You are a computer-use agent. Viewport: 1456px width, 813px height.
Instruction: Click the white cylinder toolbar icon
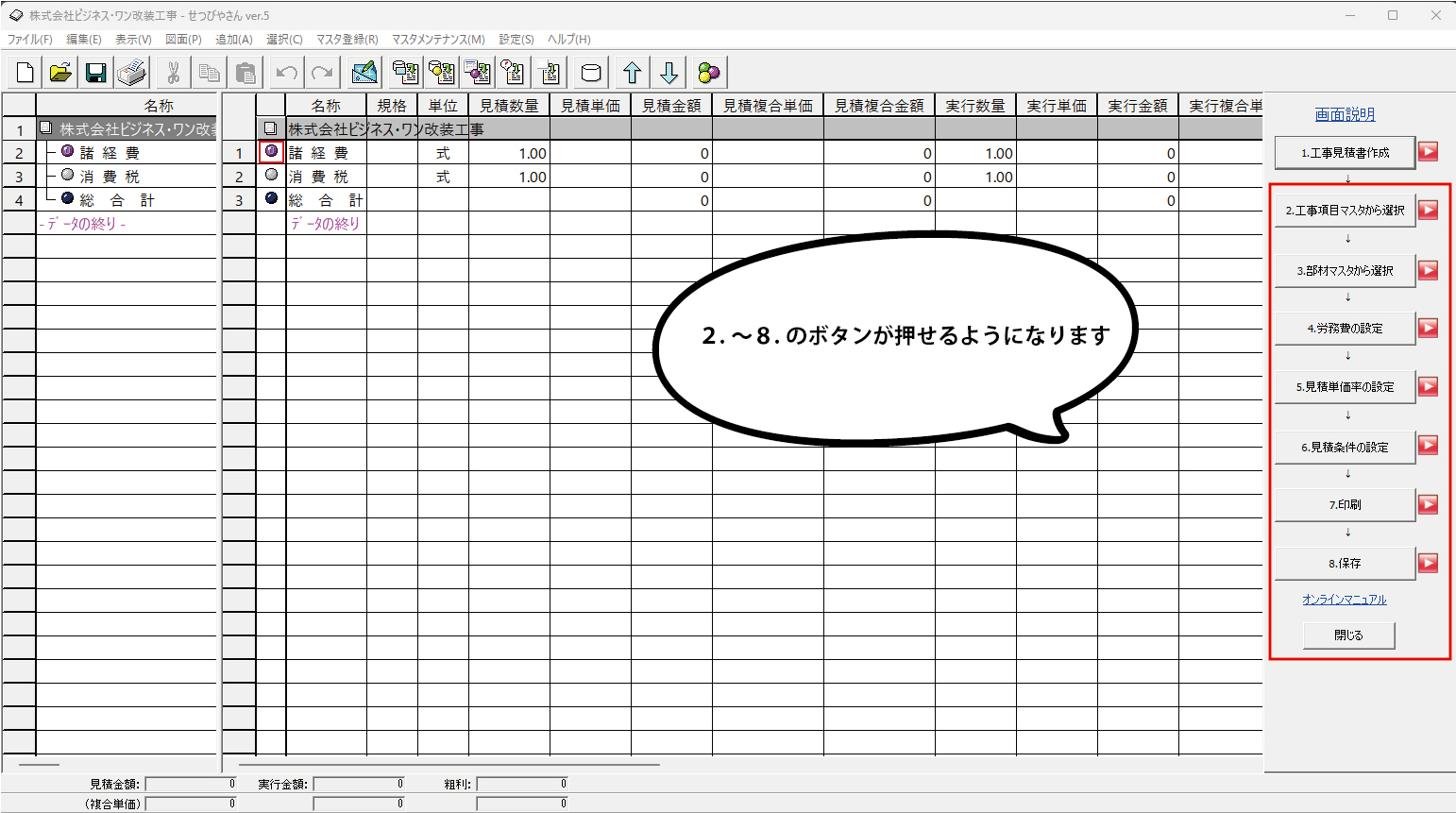(591, 73)
